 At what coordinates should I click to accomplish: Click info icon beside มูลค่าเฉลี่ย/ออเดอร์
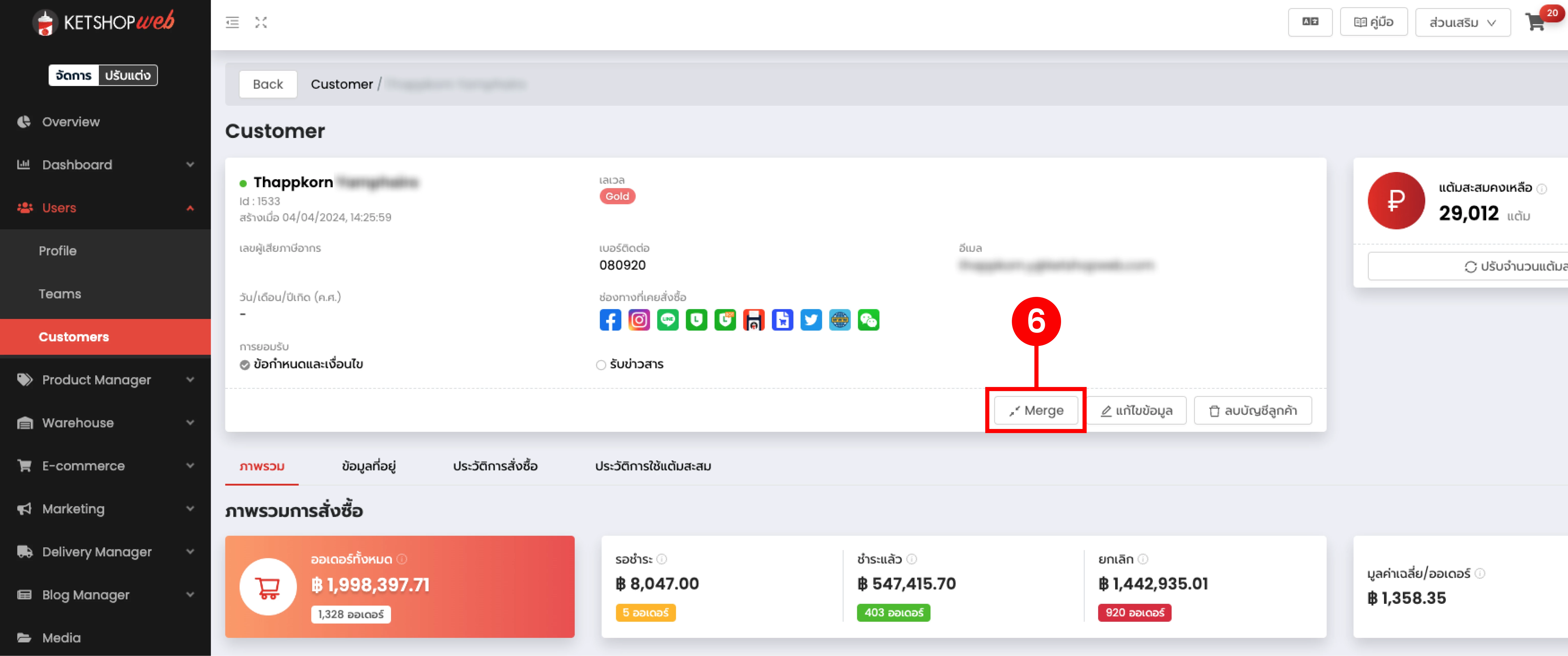1480,573
